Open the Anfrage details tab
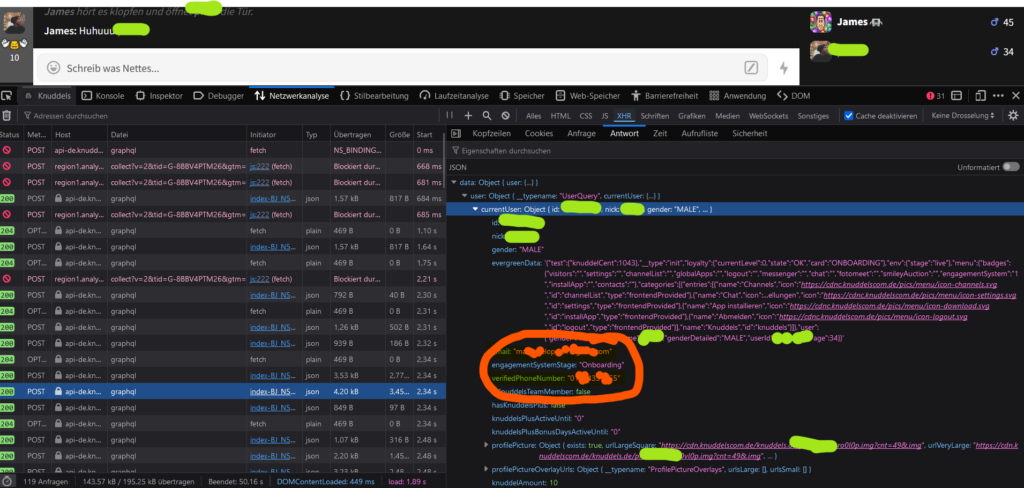The width and height of the screenshot is (1024, 488). 581,133
